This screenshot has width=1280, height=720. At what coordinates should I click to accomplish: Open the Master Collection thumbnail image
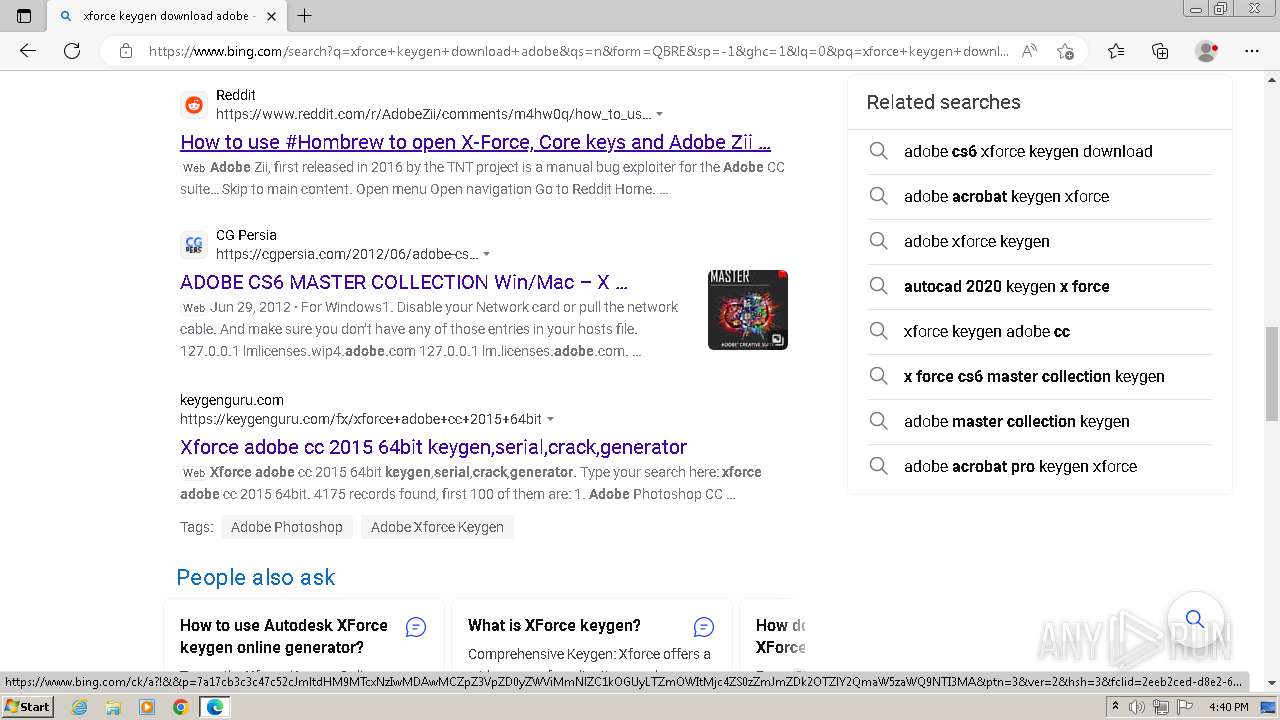(x=748, y=310)
